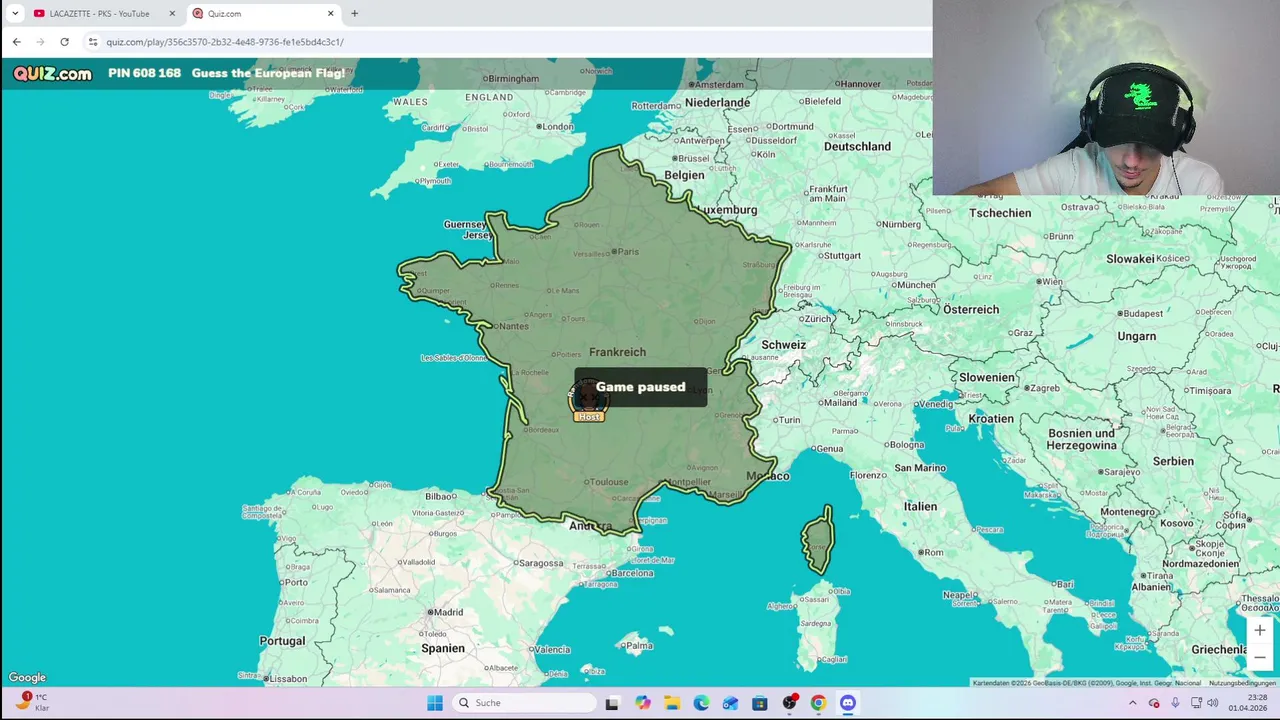The image size is (1280, 720).
Task: Click the QUIZ.com logo
Action: (x=52, y=73)
